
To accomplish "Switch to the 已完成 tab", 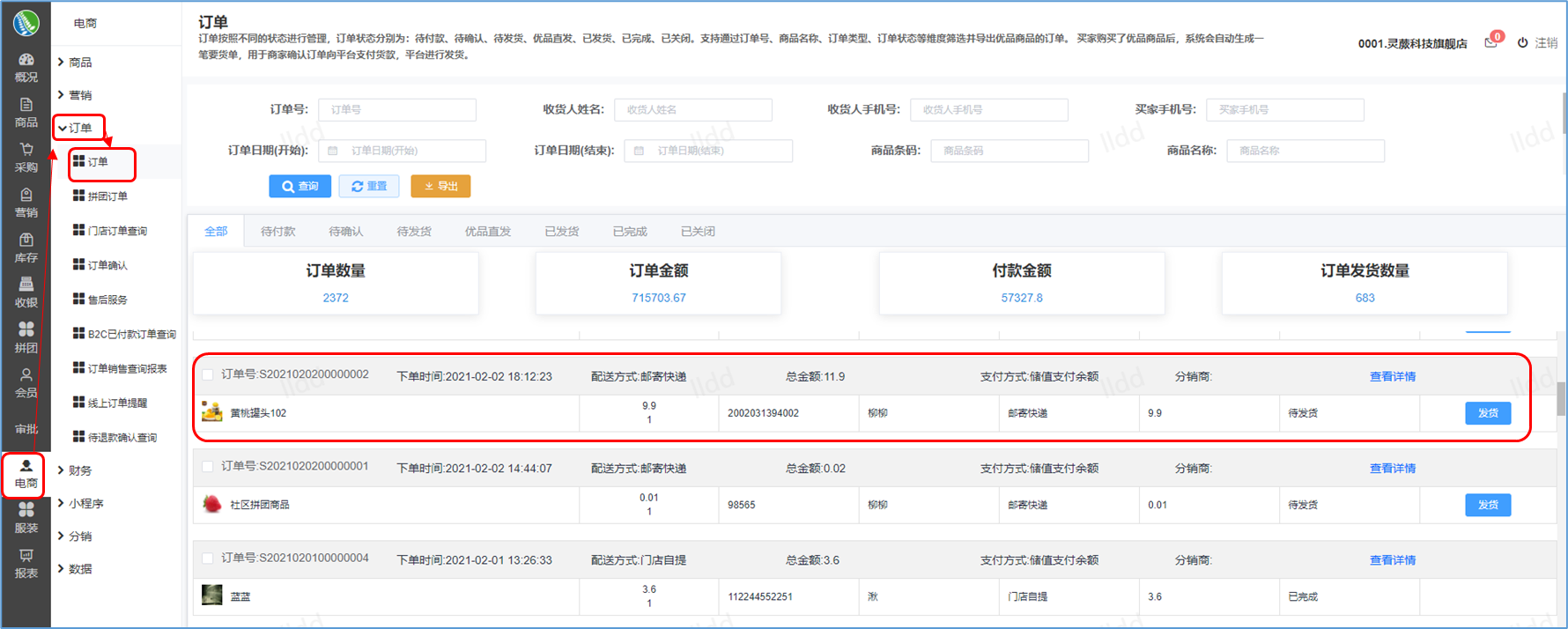I will (x=630, y=232).
